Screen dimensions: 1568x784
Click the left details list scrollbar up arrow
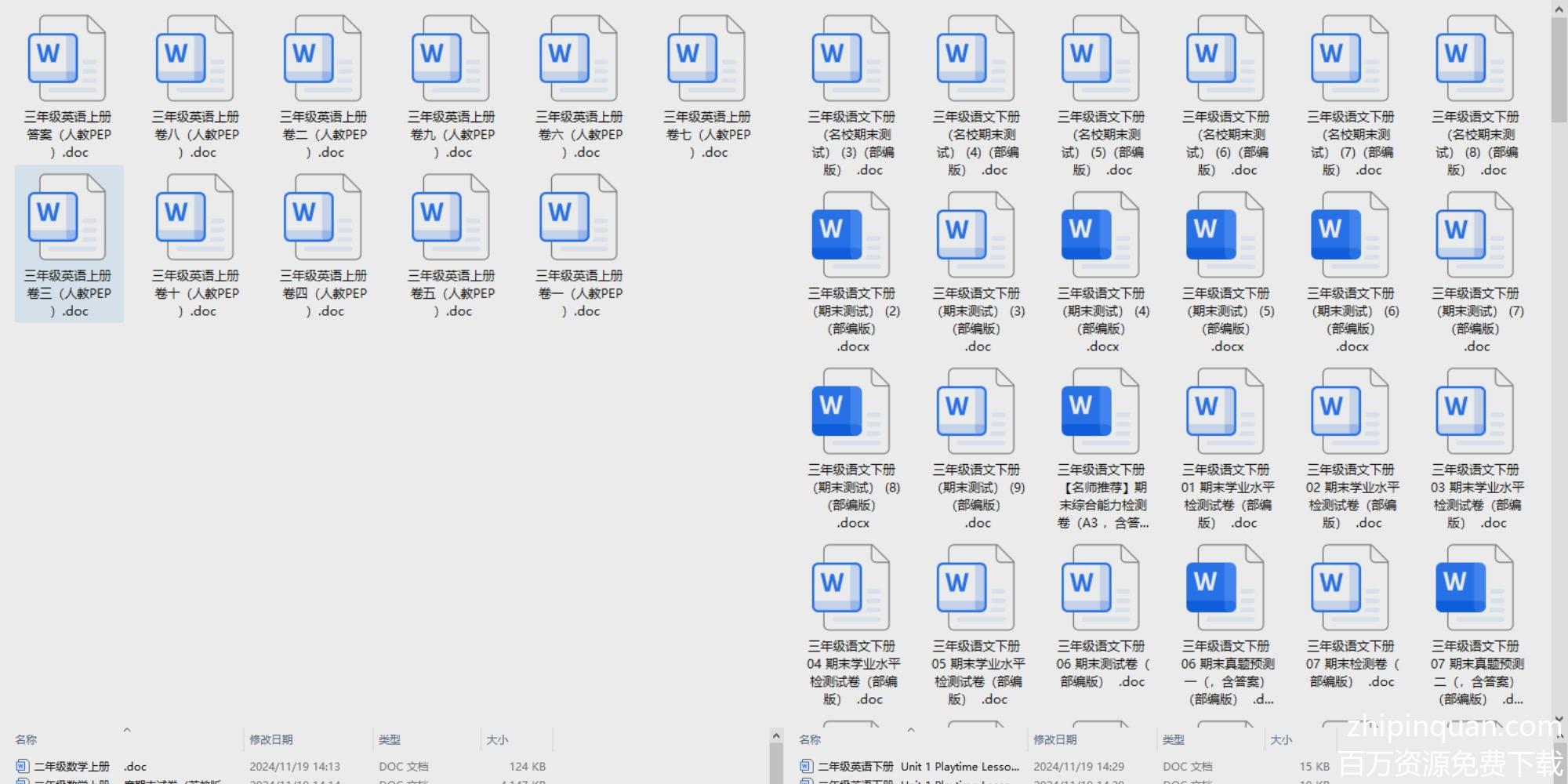(x=776, y=735)
